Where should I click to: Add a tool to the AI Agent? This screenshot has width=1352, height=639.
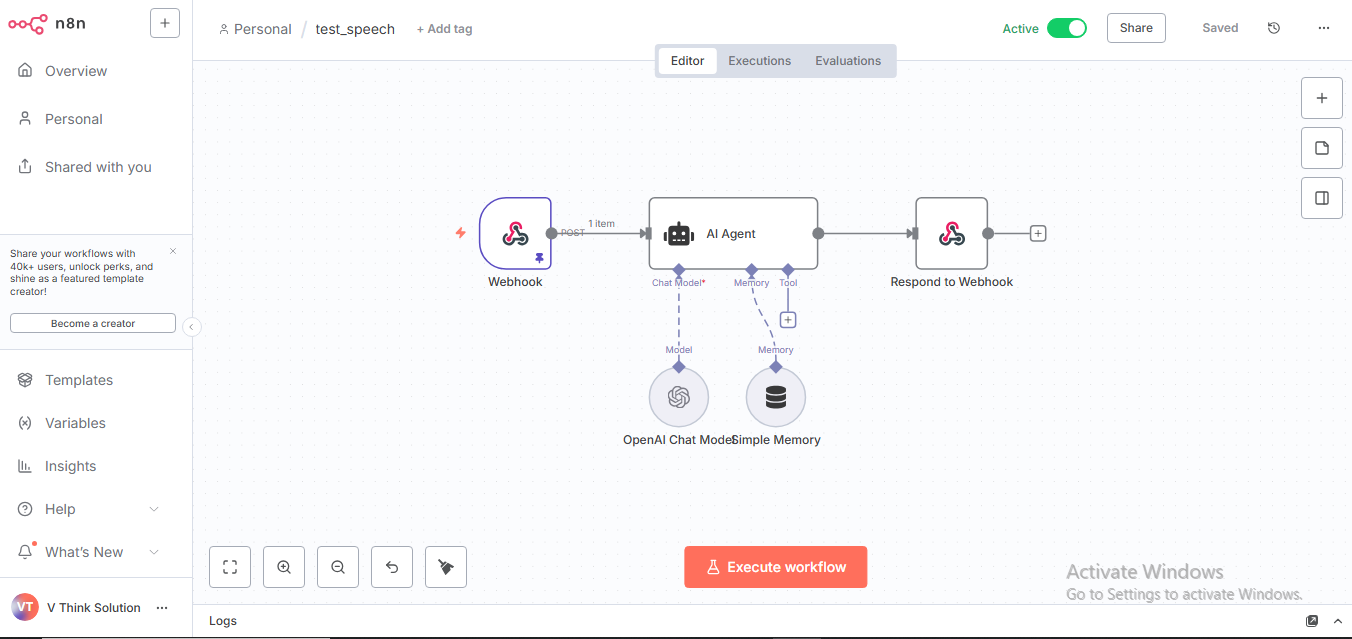click(788, 320)
